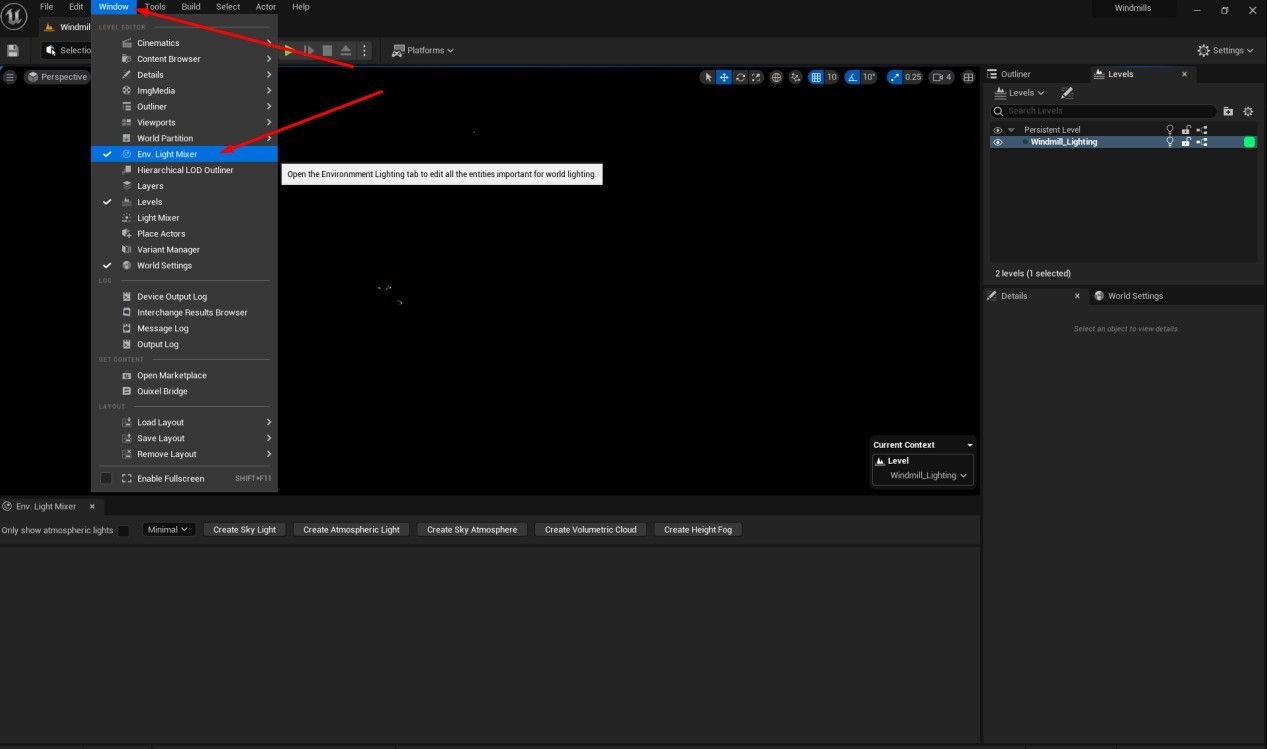Switch to the Outliner tab

coord(1015,74)
